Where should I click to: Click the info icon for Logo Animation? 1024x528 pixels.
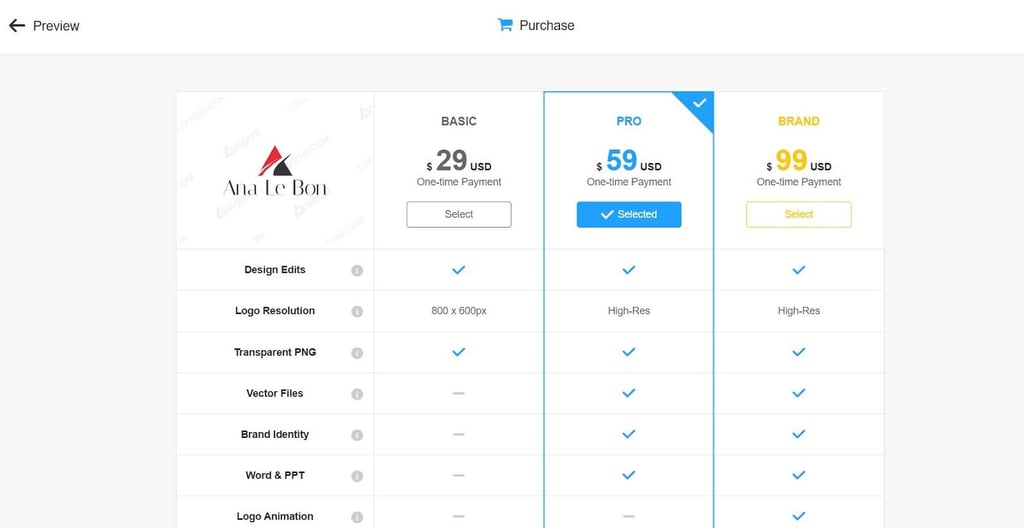point(357,518)
